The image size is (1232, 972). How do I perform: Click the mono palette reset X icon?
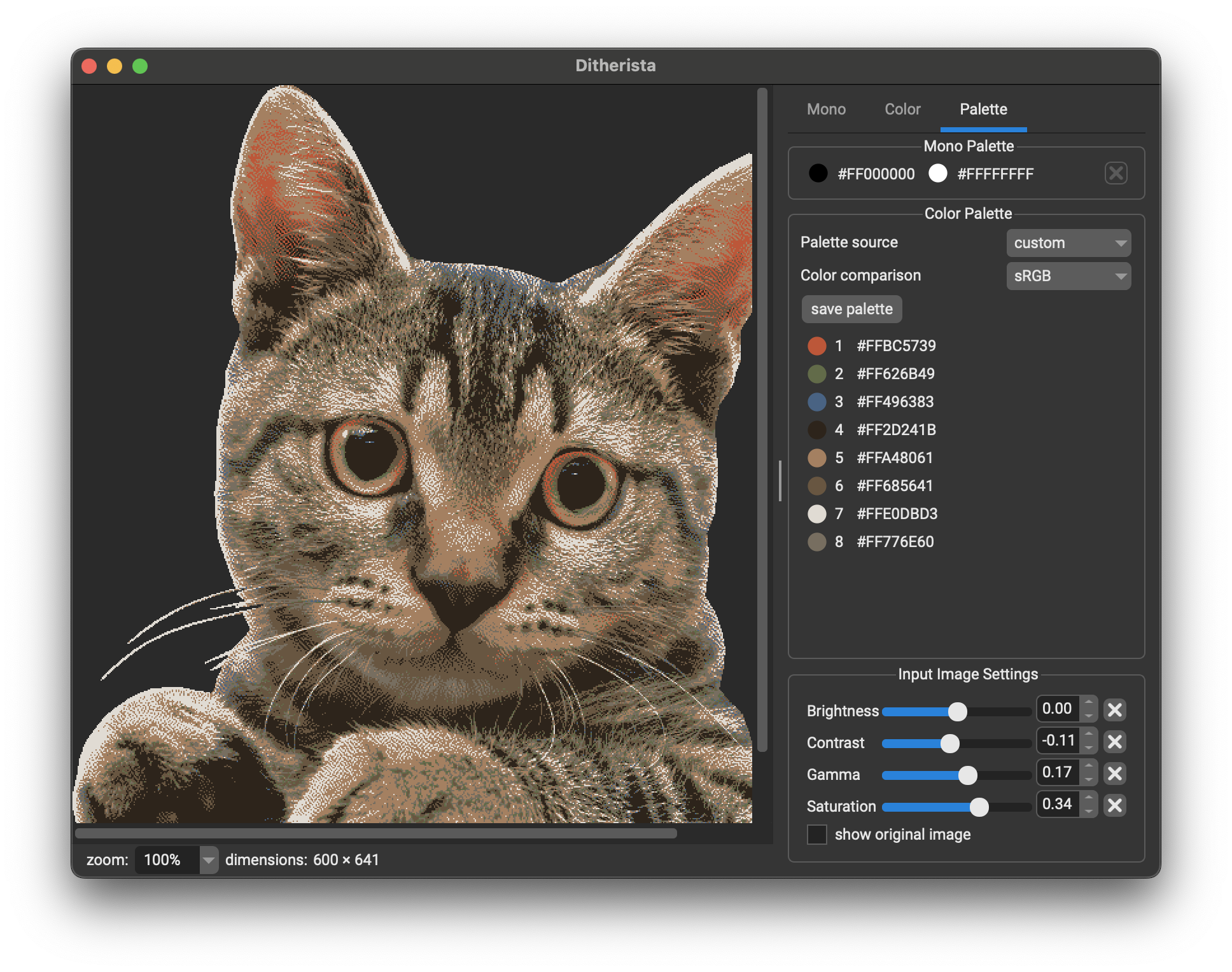tap(1116, 173)
